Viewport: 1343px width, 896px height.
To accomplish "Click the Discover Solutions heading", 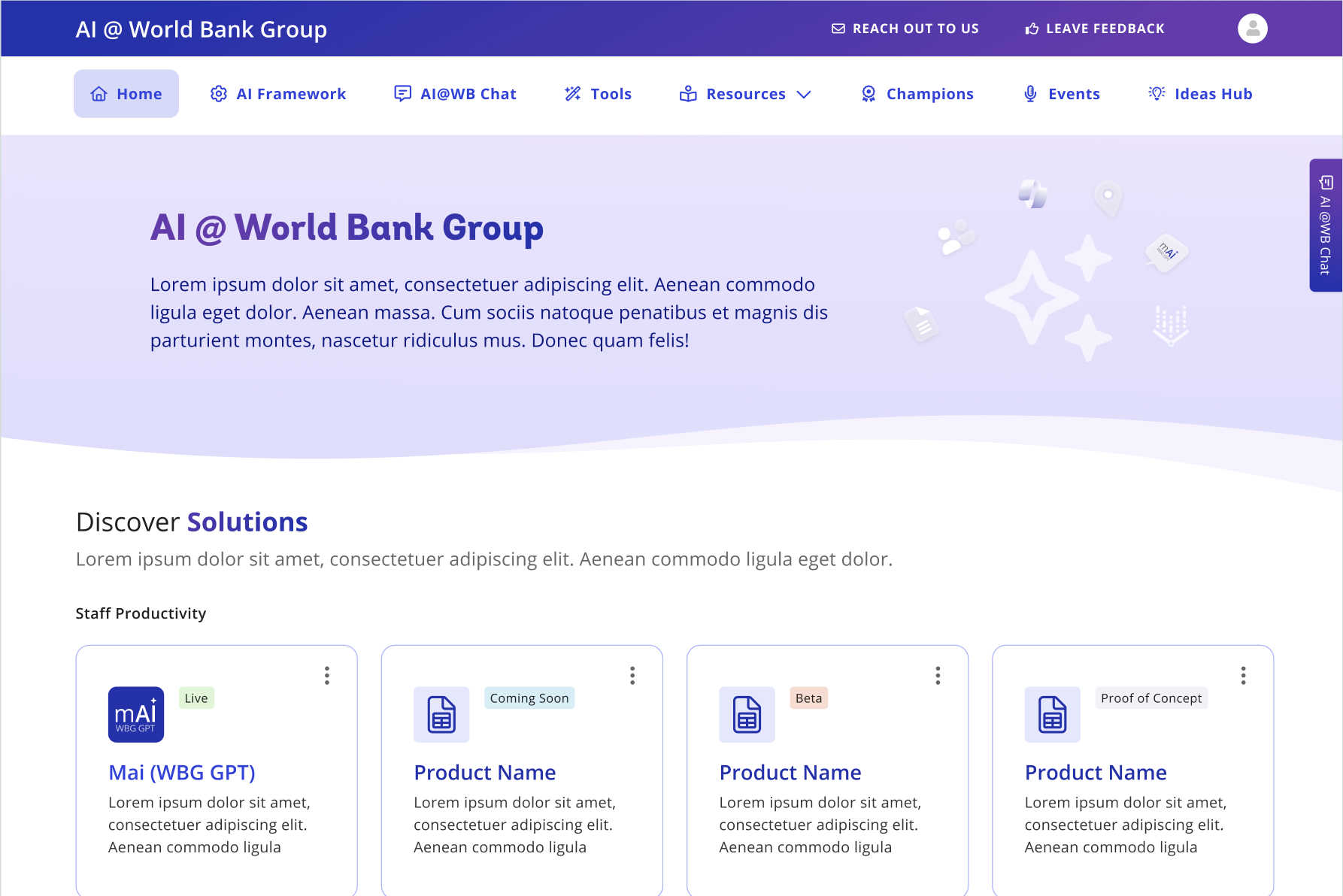I will 192,522.
